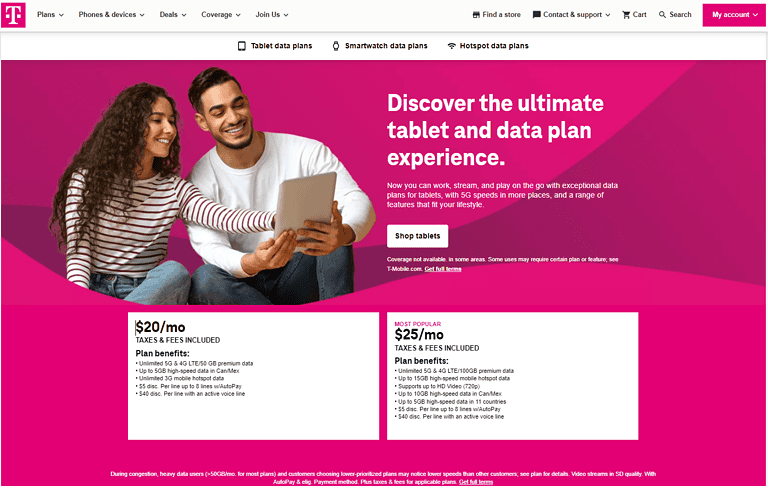The height and width of the screenshot is (486, 768).
Task: Click the Shop tablets button
Action: pos(417,236)
